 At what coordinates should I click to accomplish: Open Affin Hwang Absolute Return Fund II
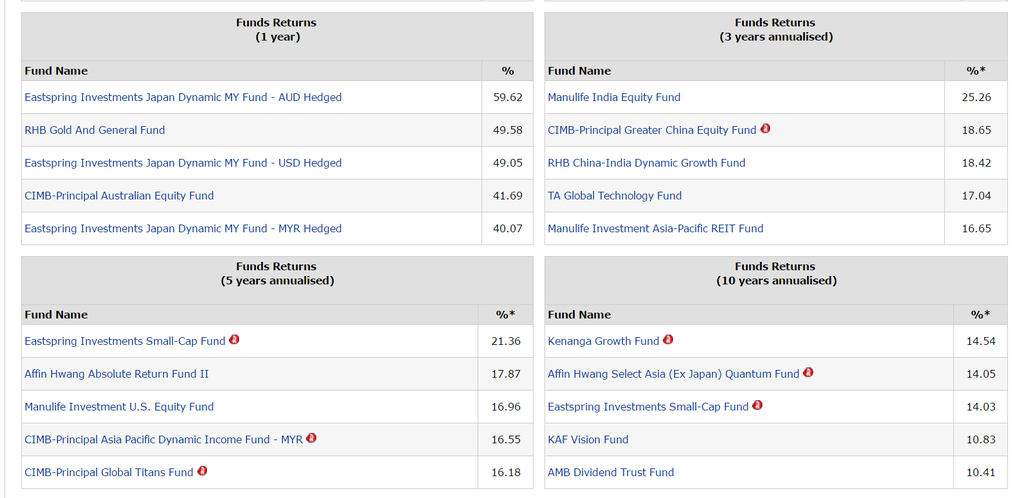pyautogui.click(x=116, y=374)
